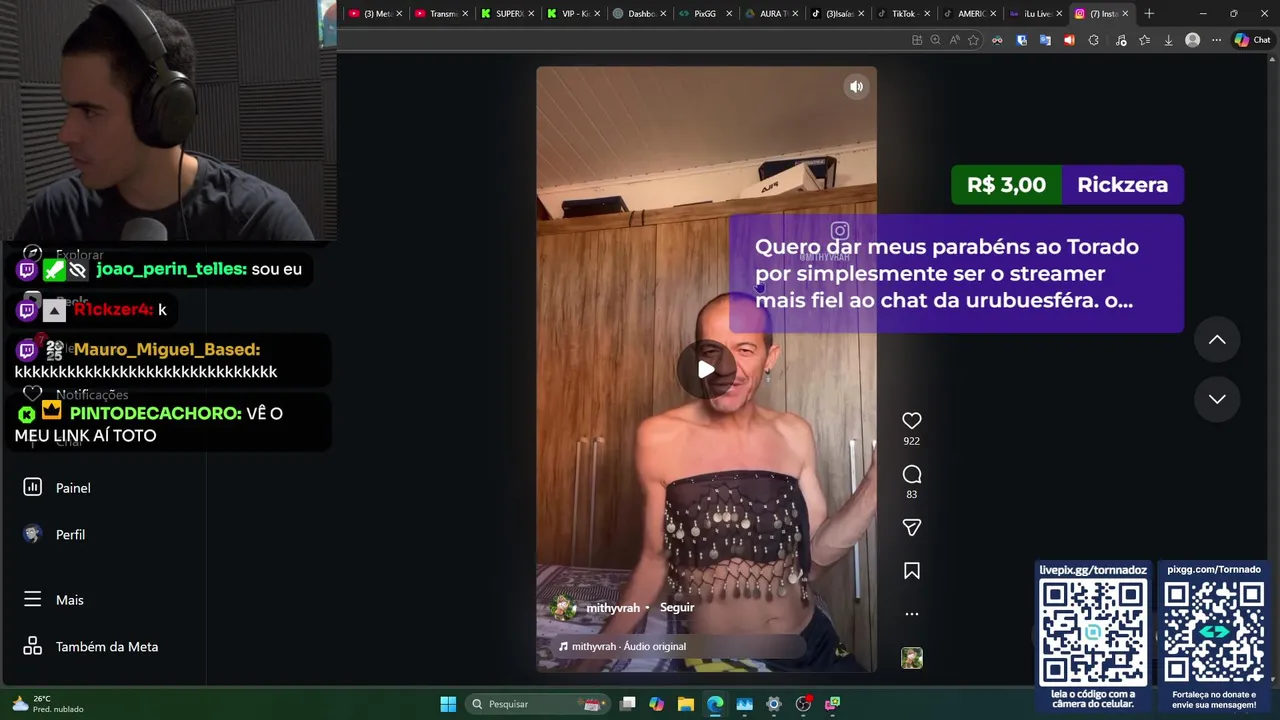Open the reel's three-dot more options

(912, 614)
